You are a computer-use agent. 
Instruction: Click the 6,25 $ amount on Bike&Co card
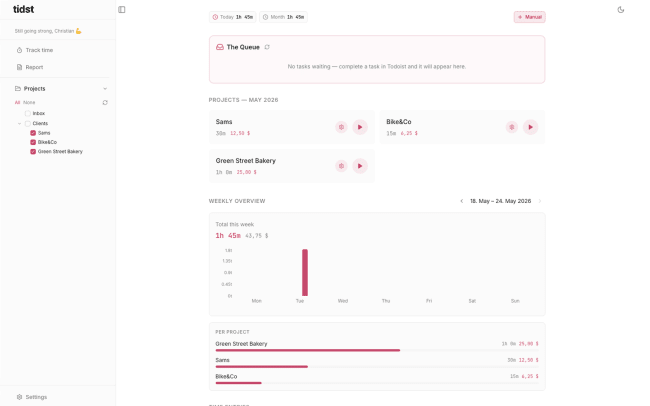pyautogui.click(x=409, y=134)
